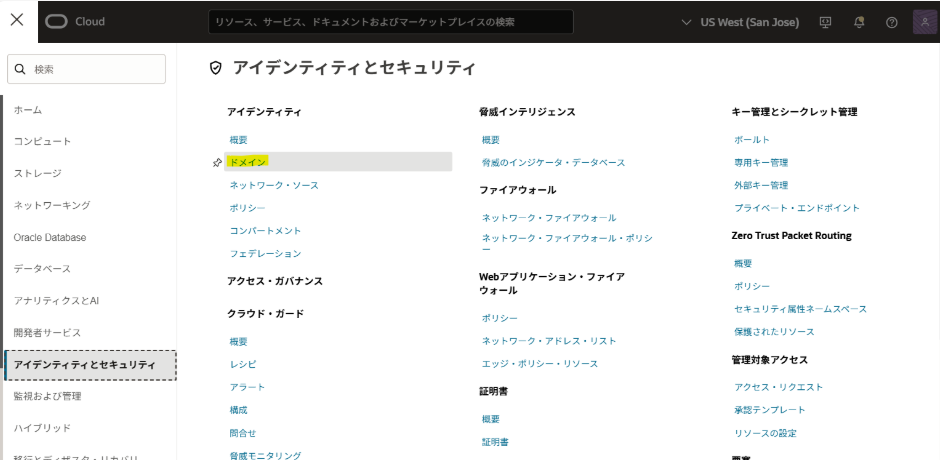Open 専用キー管理 link
This screenshot has height=460, width=940.
click(x=761, y=163)
